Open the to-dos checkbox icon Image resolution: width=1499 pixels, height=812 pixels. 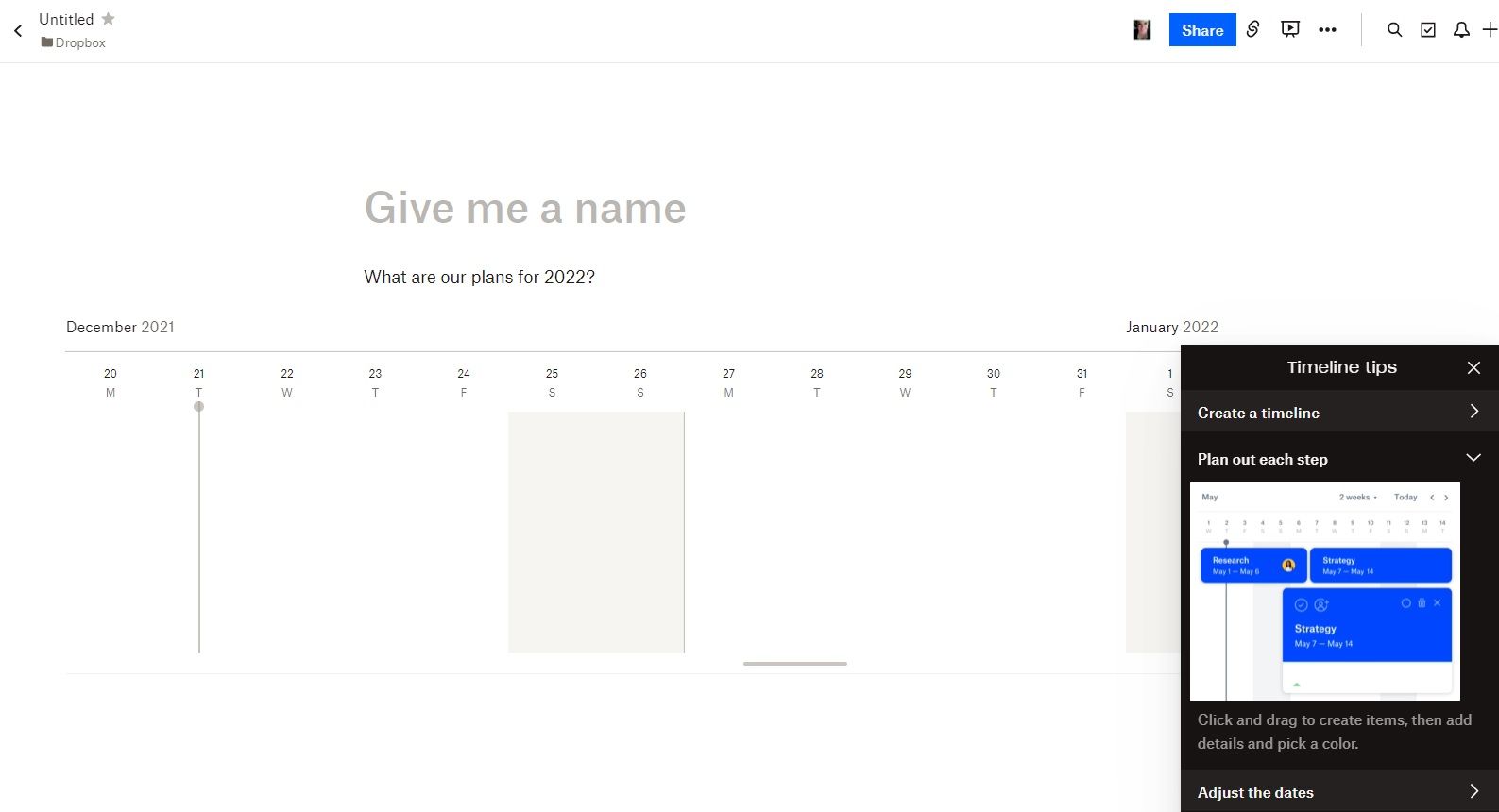[1428, 30]
